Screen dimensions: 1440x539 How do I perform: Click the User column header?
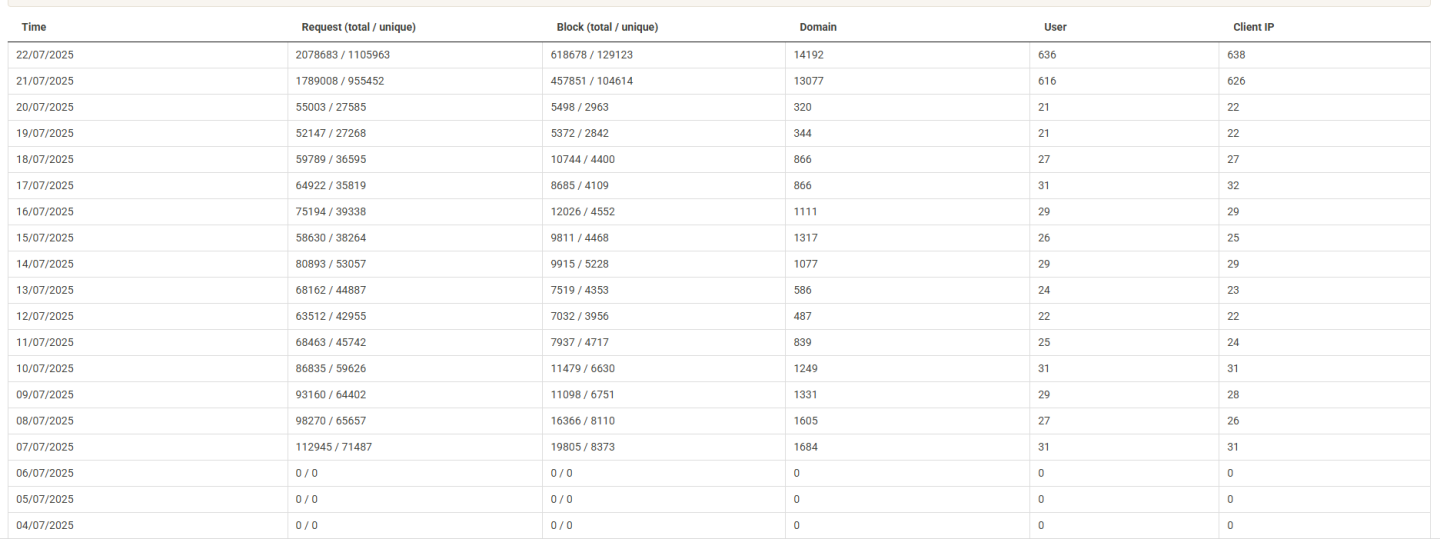tap(1055, 27)
